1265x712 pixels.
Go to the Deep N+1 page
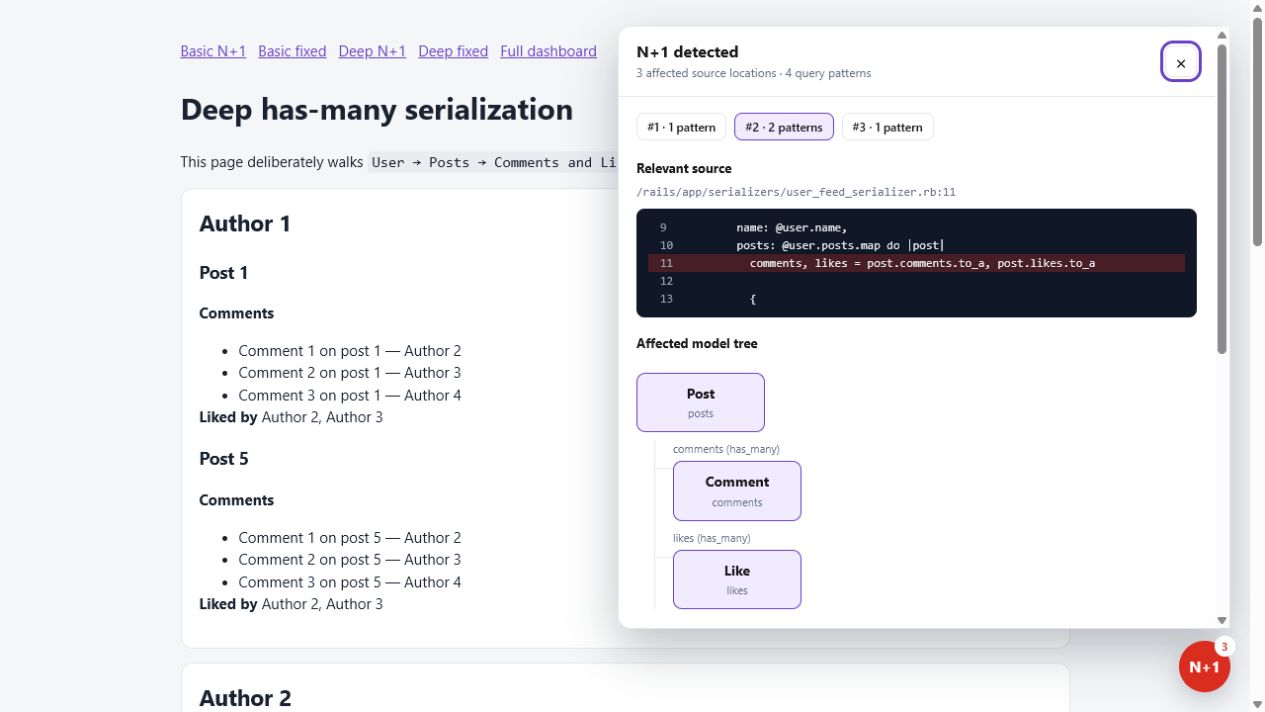[x=372, y=51]
